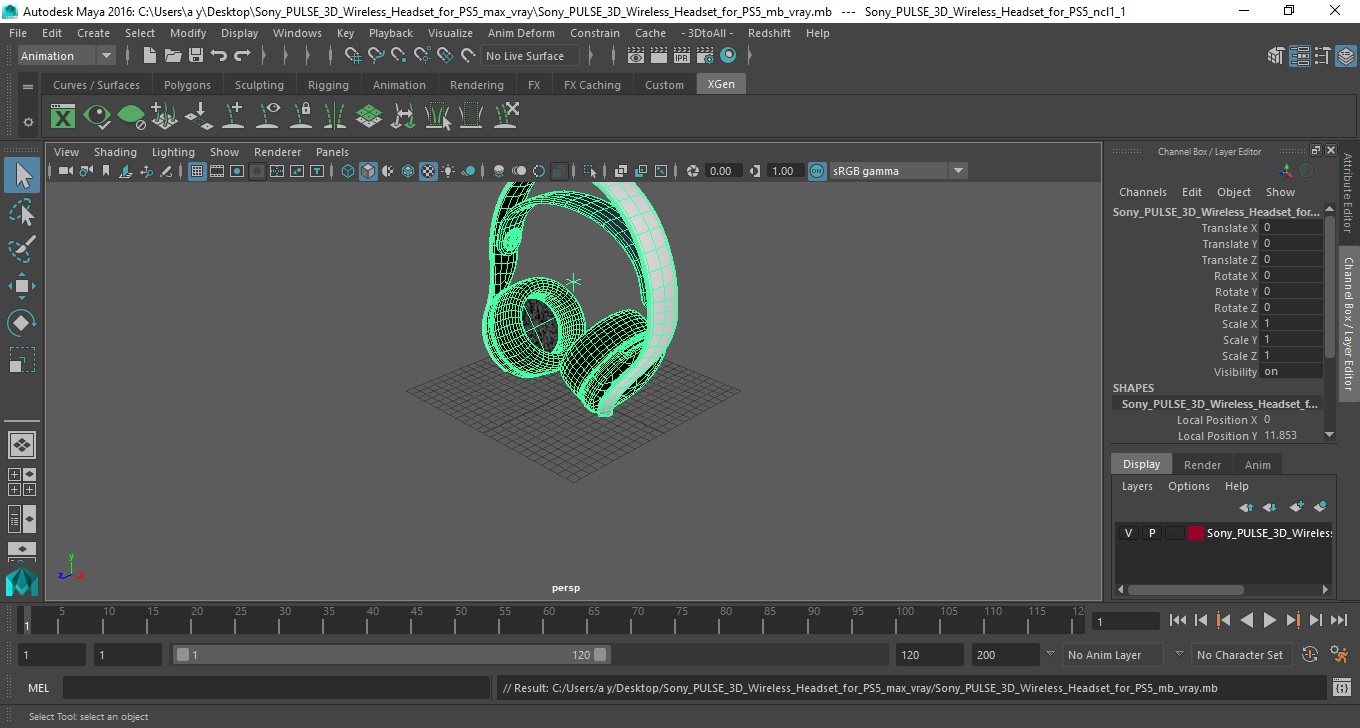Choose the Move tool in toolbox

[x=22, y=286]
